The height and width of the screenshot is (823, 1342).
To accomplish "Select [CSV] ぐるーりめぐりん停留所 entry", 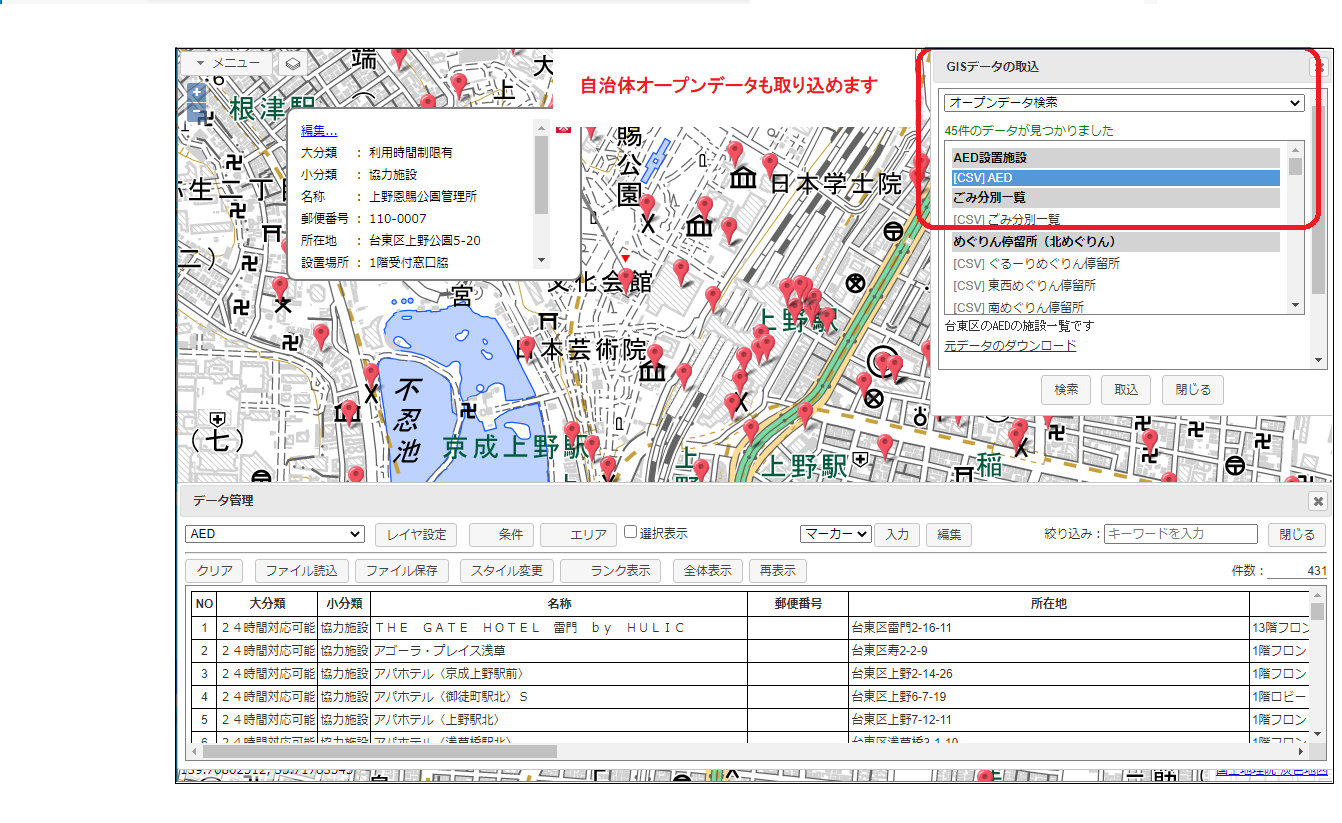I will click(1116, 264).
